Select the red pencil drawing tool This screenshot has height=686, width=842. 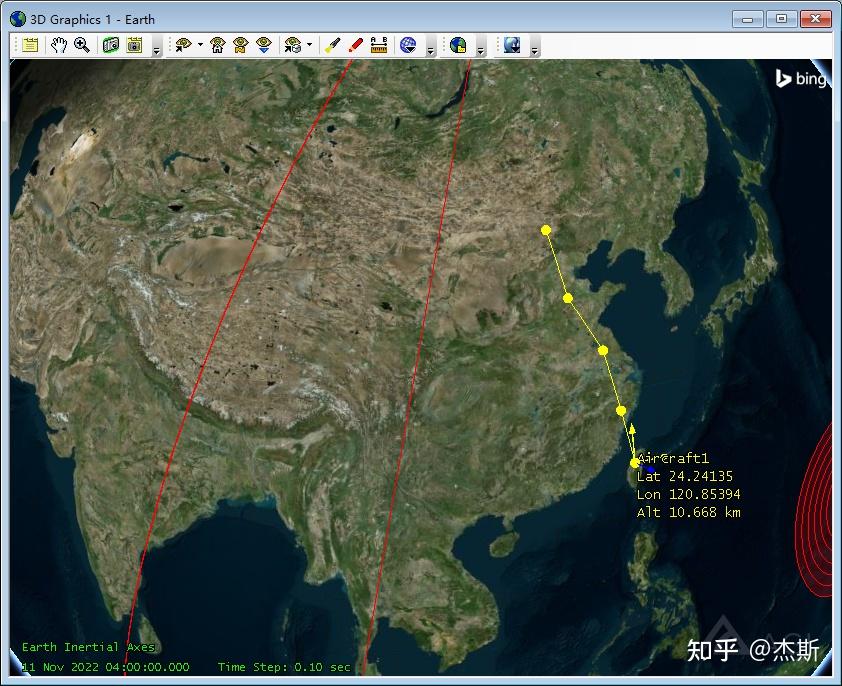click(x=355, y=45)
